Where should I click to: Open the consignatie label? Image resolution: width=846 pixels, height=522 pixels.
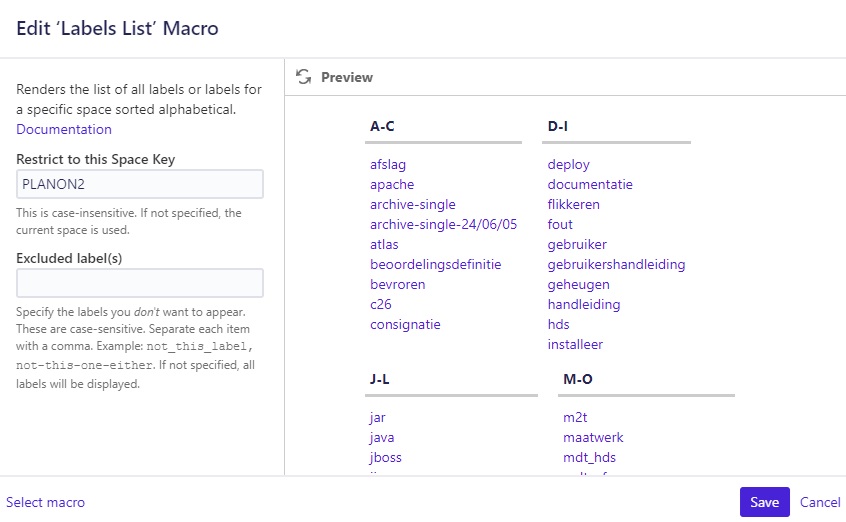pos(405,324)
